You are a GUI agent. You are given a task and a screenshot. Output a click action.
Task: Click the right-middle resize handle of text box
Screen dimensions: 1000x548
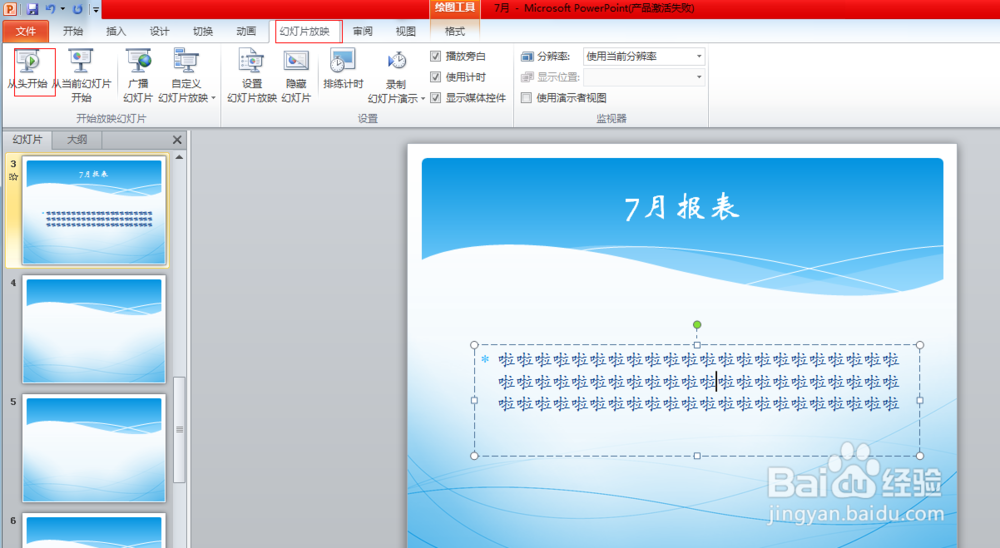tap(920, 401)
